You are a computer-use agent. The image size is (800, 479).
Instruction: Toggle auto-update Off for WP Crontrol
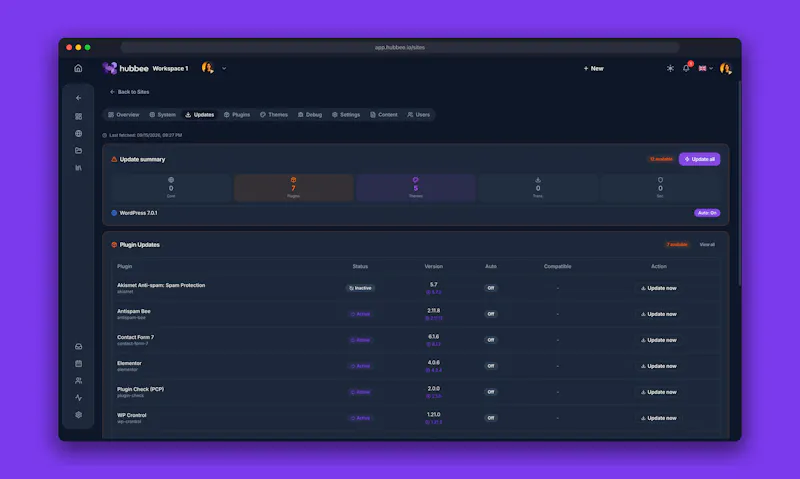[x=490, y=418]
